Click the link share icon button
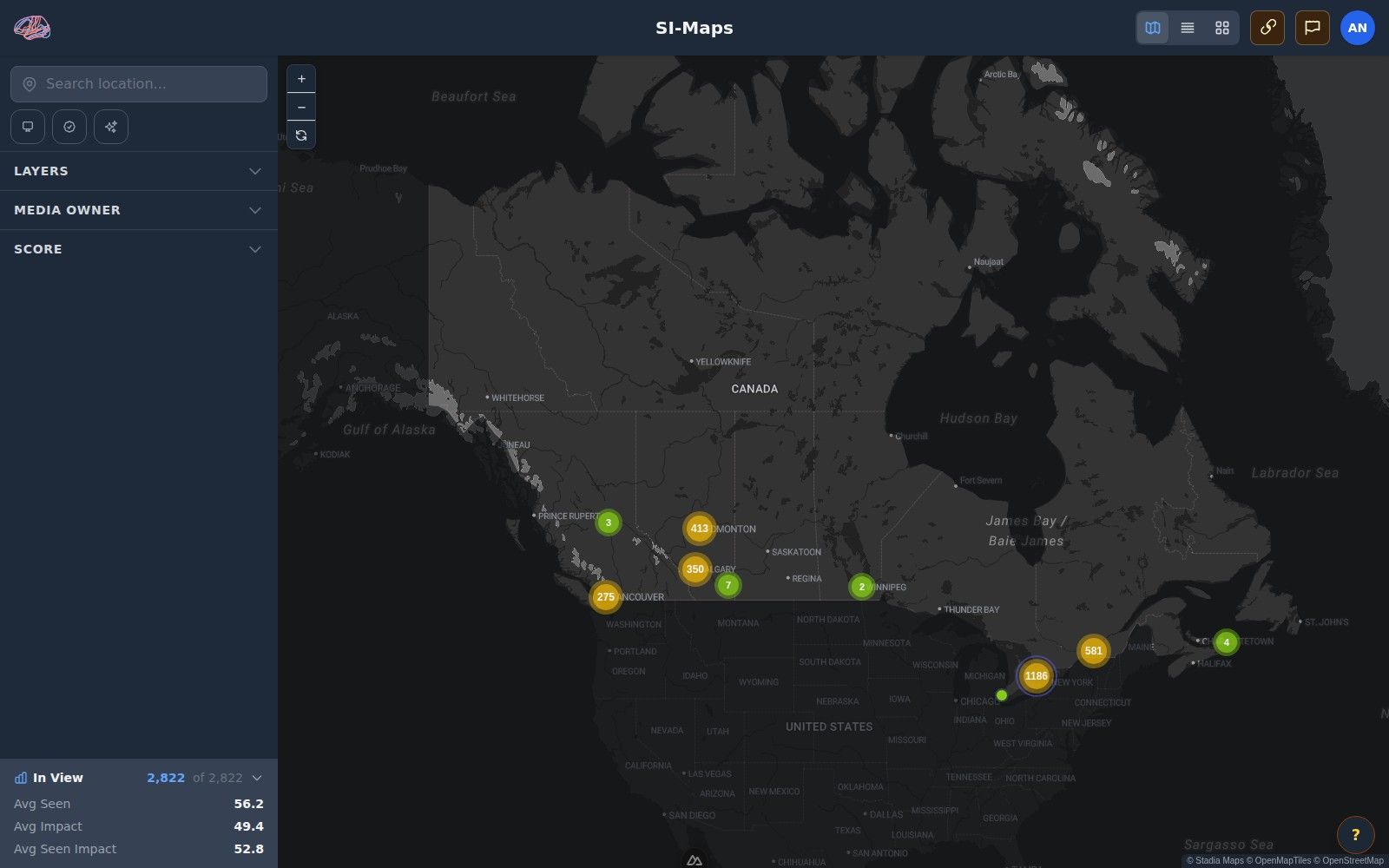This screenshot has height=868, width=1389. [1267, 28]
